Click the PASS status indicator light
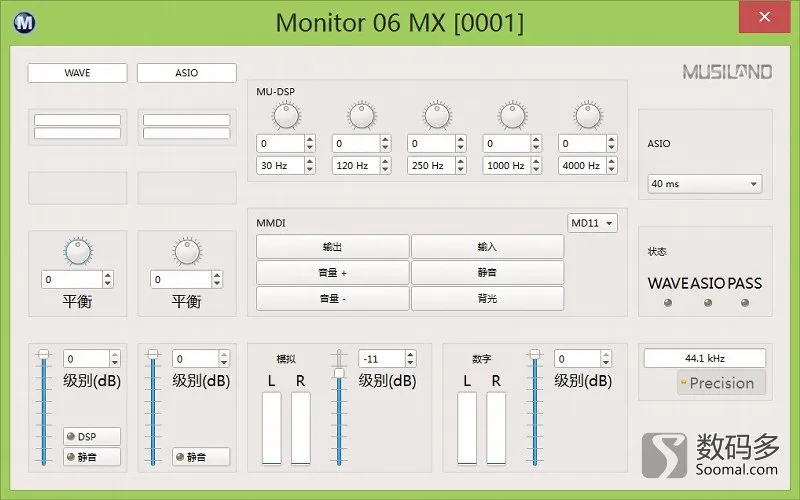 pyautogui.click(x=745, y=303)
